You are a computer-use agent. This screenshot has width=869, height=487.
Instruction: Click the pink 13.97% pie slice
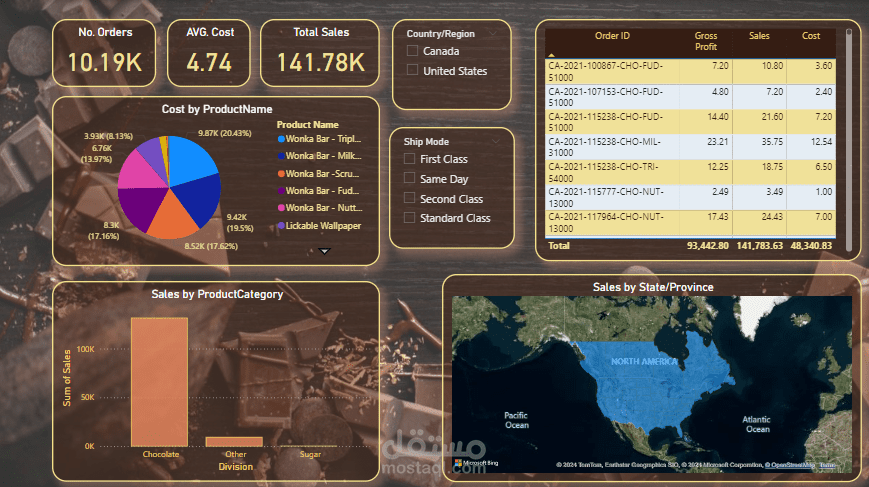139,172
